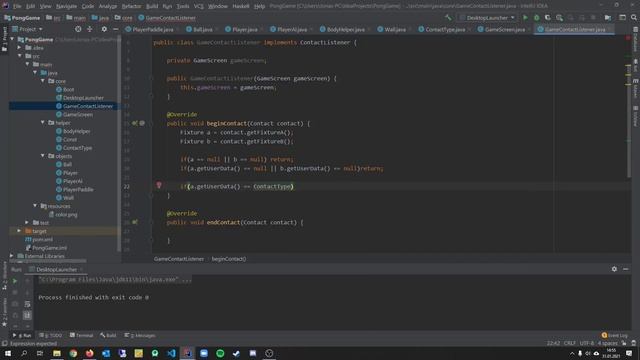Open Wall class in project tree
640x360 pixels.
tap(68, 198)
